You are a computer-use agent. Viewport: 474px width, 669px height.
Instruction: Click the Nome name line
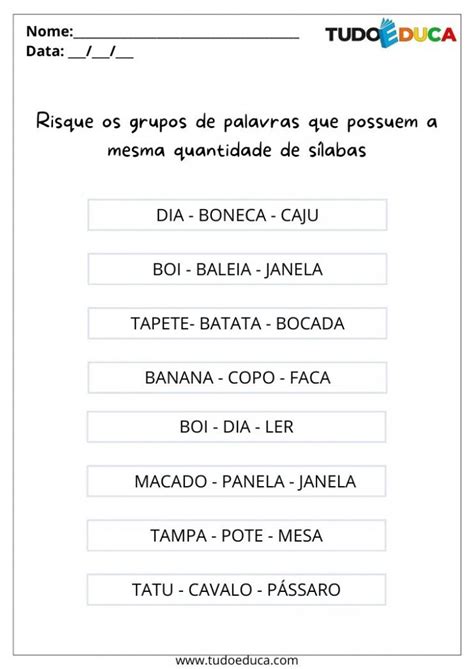tap(186, 32)
